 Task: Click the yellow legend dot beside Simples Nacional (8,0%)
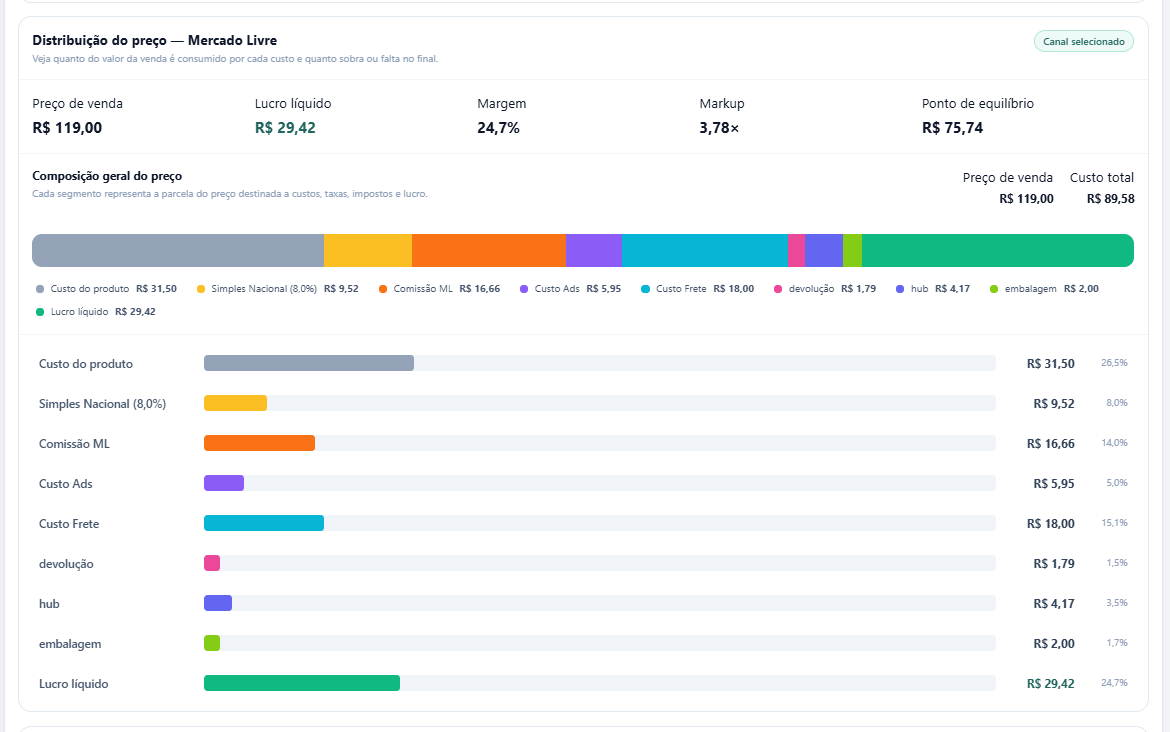click(x=201, y=290)
